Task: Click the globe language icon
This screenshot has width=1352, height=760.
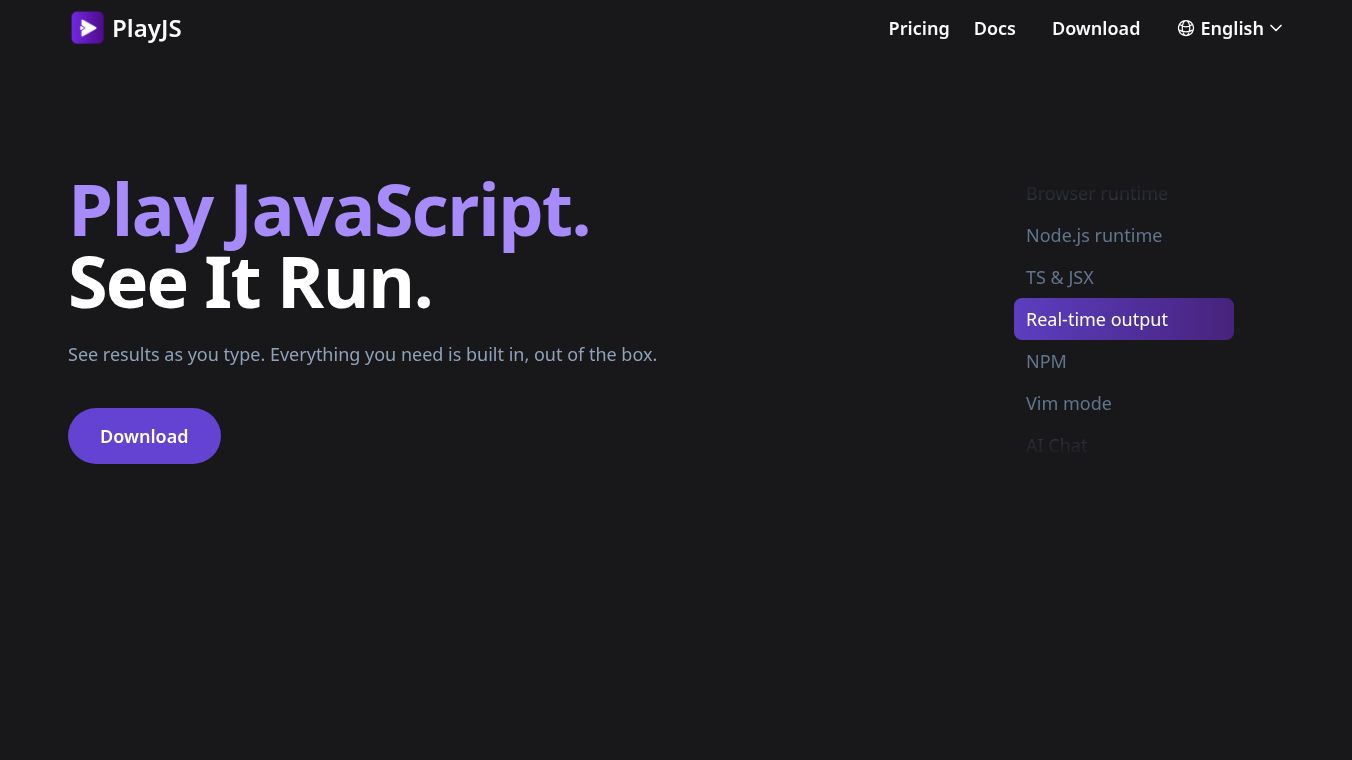Action: coord(1186,28)
